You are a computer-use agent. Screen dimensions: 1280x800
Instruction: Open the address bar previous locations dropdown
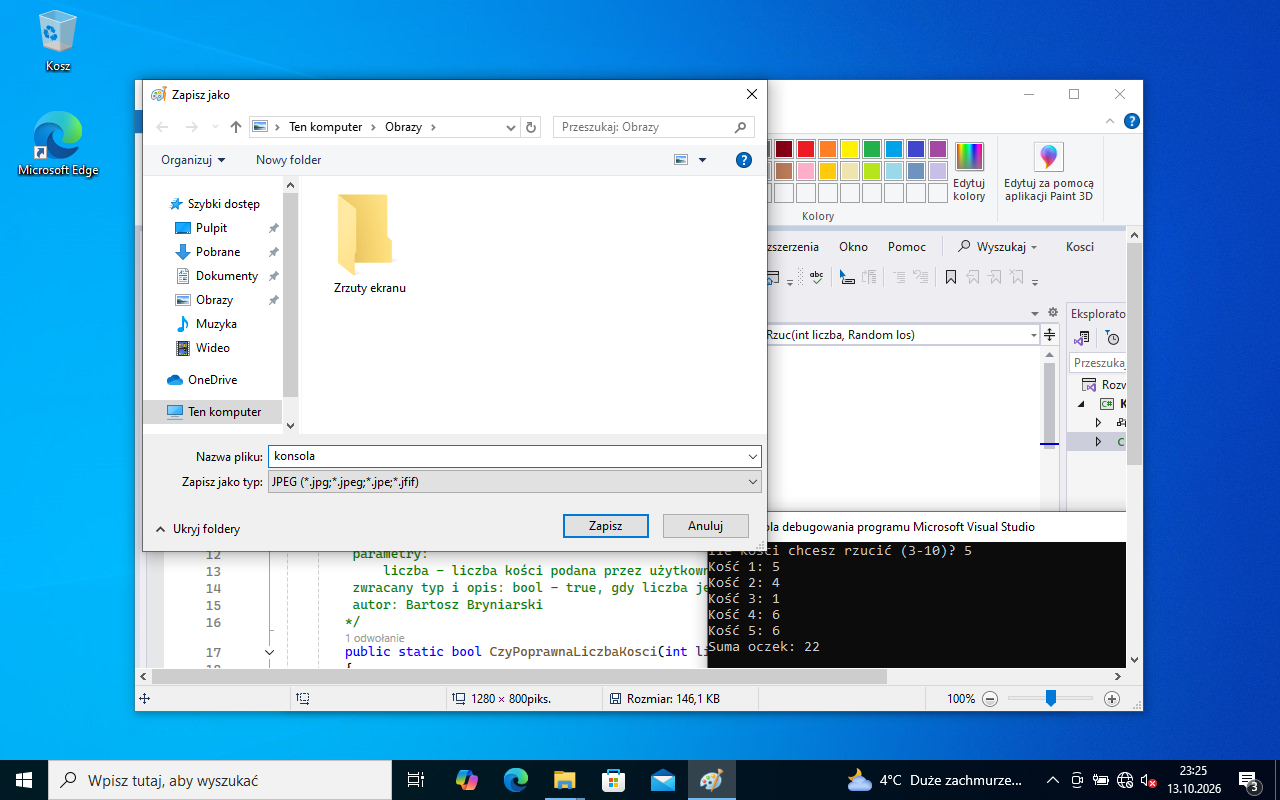click(x=510, y=127)
